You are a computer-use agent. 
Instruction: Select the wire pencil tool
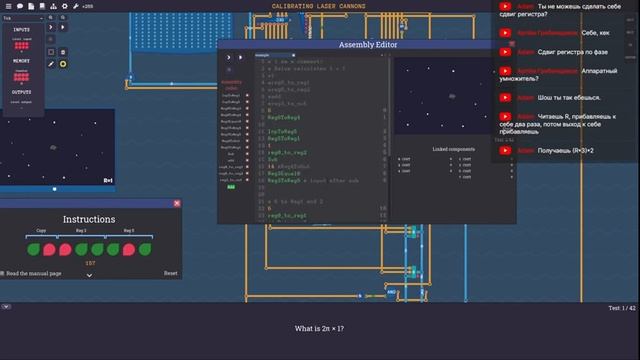pos(51,64)
